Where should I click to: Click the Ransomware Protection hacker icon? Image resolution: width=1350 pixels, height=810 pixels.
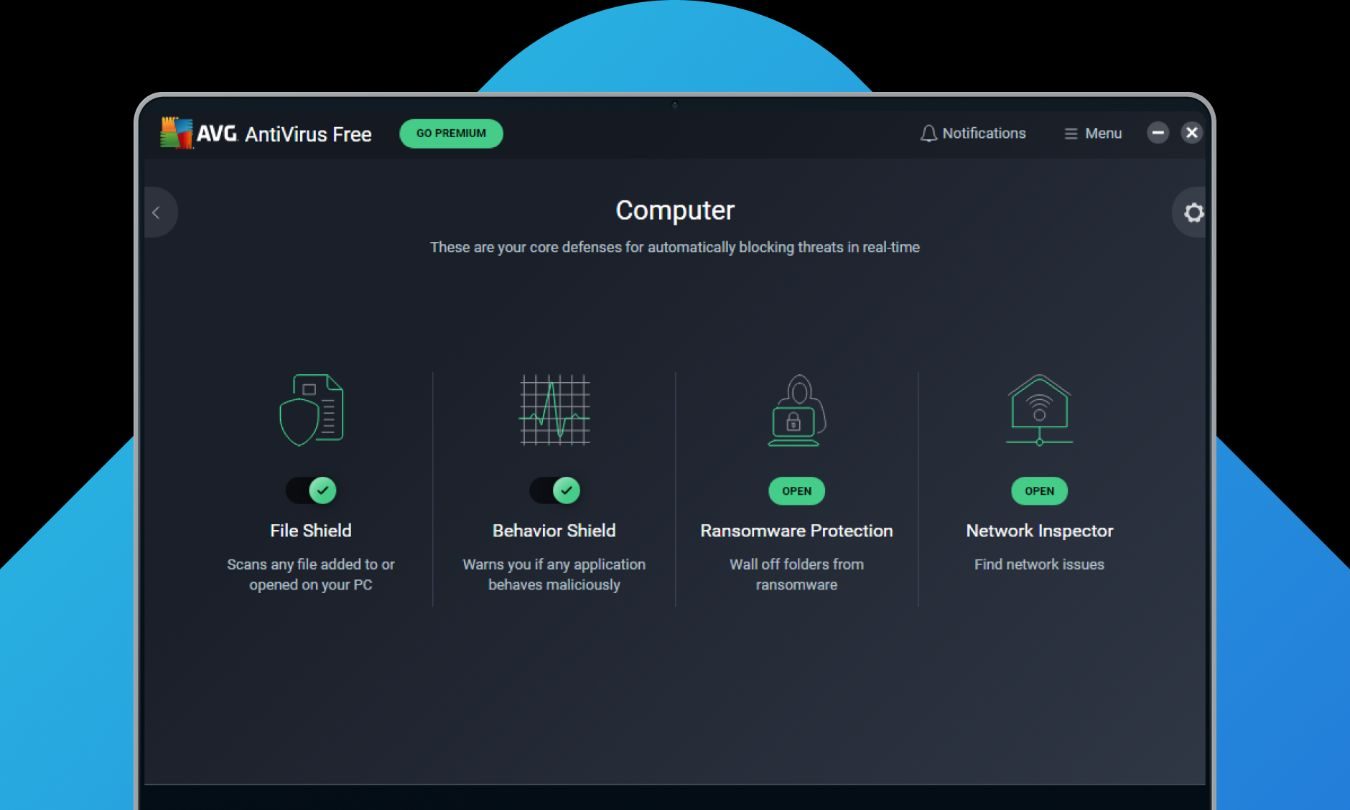point(796,410)
